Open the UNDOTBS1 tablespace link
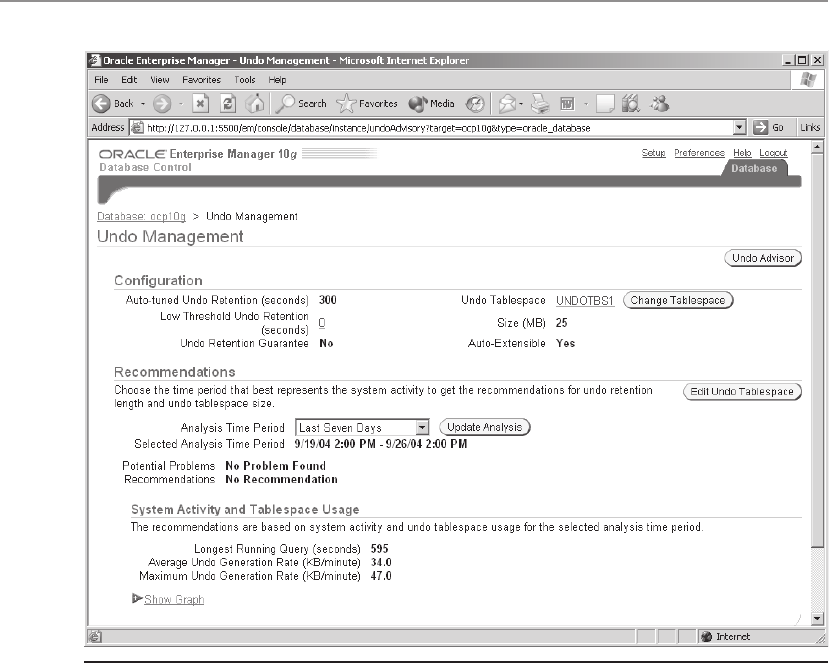829x663 pixels. point(585,301)
